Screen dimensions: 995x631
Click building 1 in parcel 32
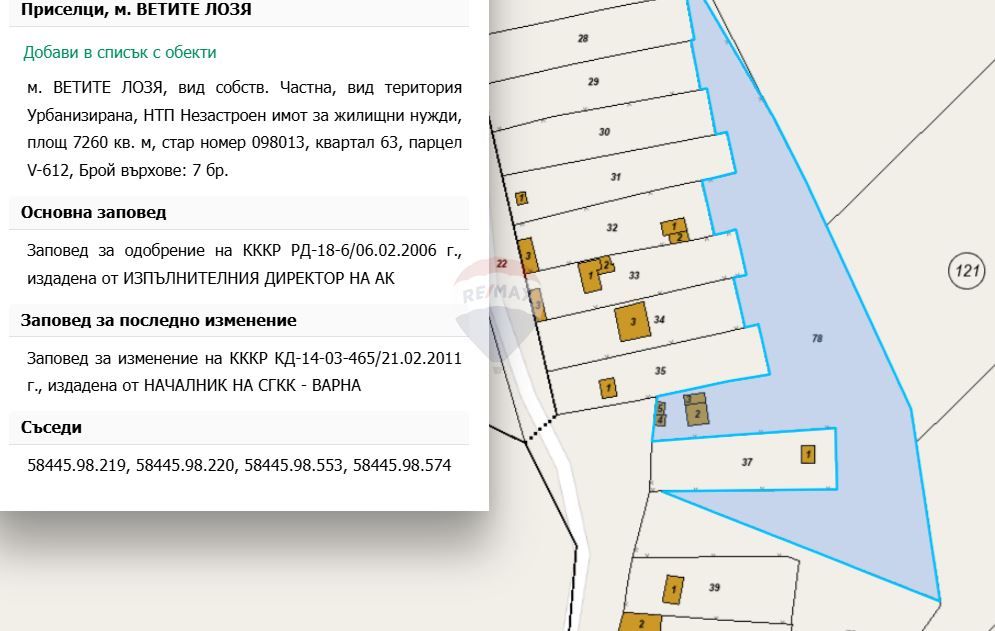click(x=673, y=227)
